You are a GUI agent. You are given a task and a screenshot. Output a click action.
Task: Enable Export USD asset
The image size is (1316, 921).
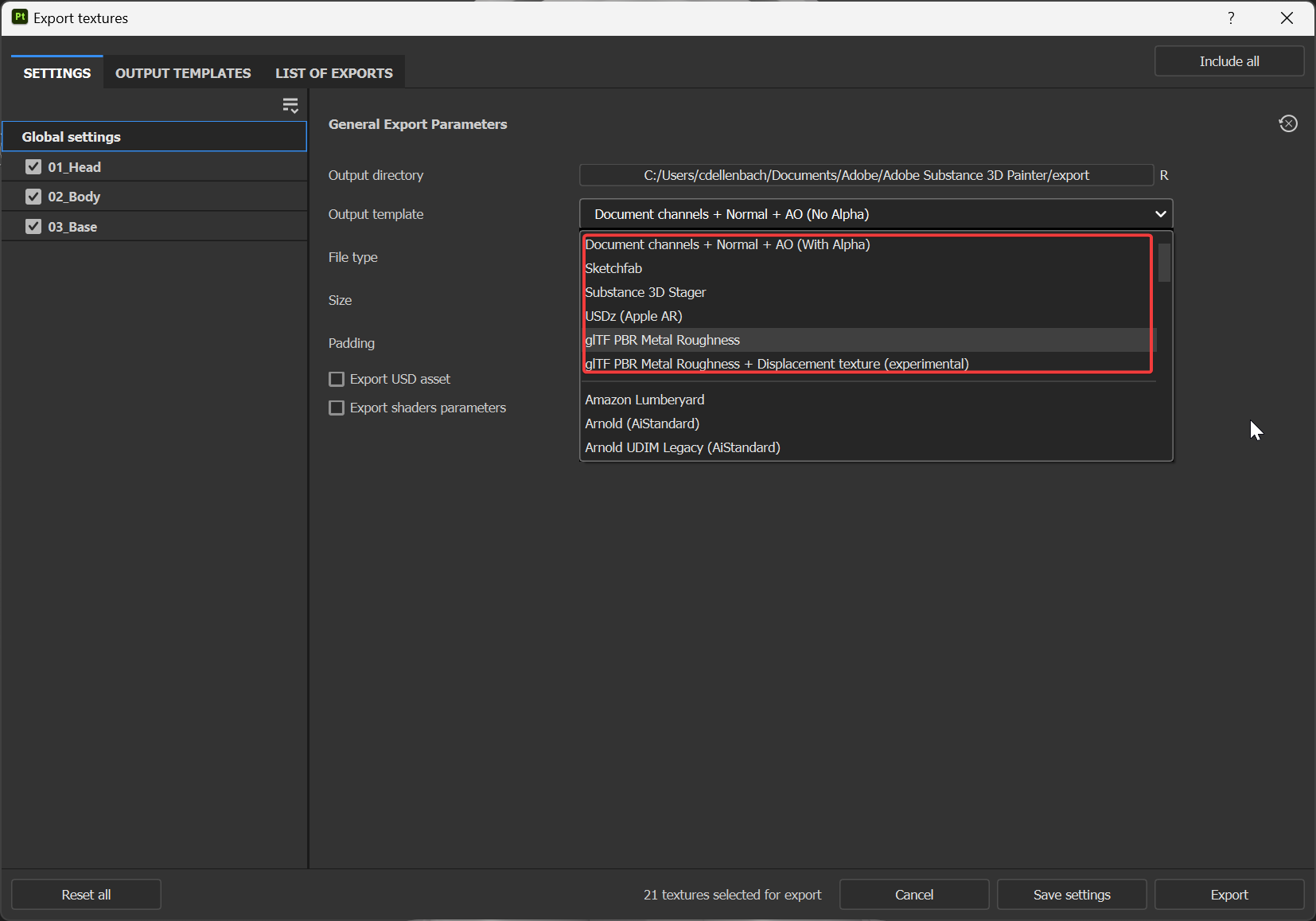337,379
